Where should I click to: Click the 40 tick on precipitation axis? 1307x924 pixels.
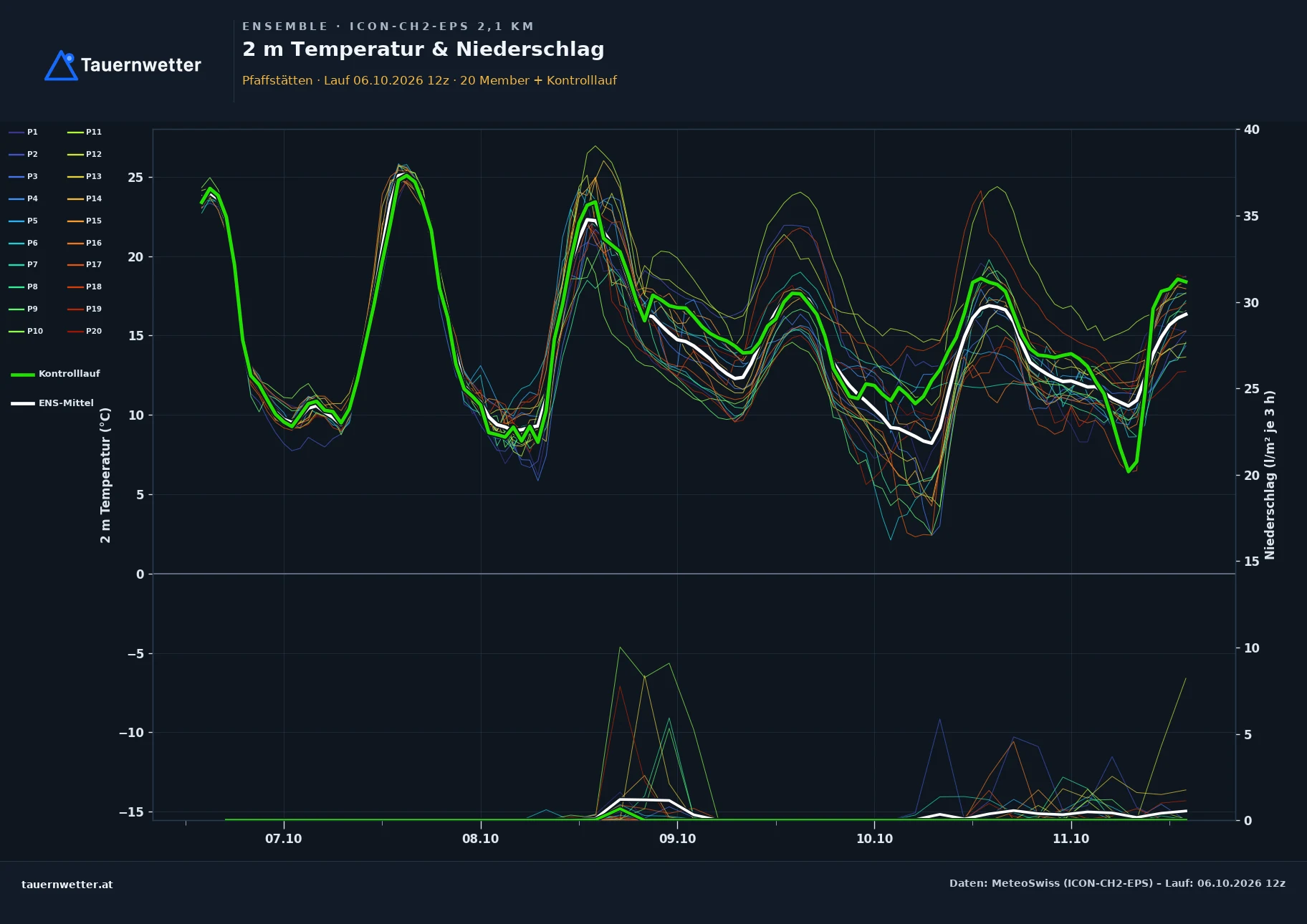1251,130
